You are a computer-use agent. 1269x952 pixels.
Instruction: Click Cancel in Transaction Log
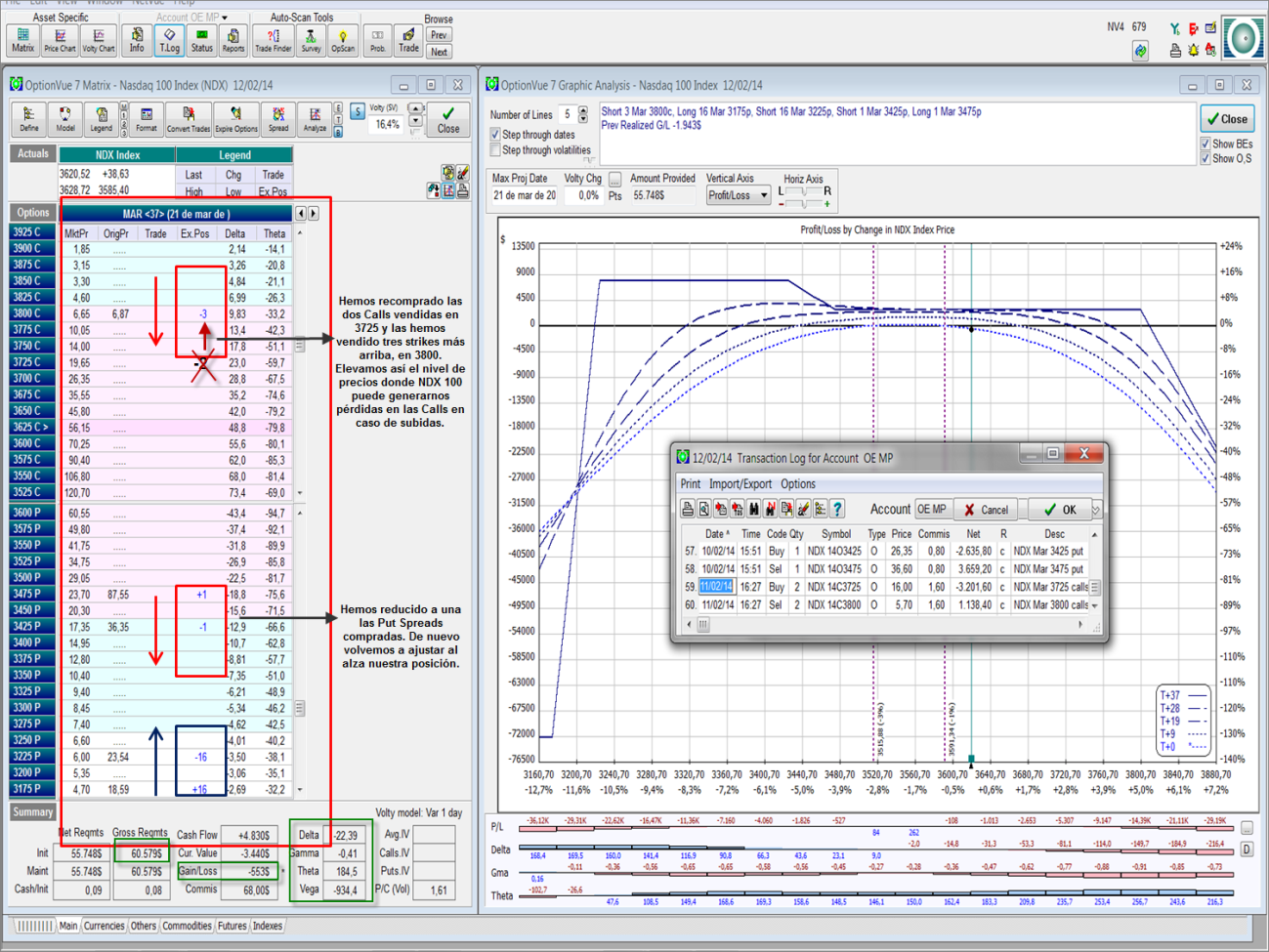[x=985, y=510]
